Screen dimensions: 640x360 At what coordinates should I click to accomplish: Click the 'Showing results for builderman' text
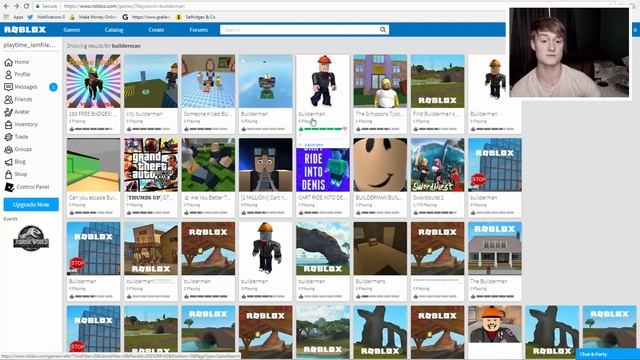(x=104, y=46)
